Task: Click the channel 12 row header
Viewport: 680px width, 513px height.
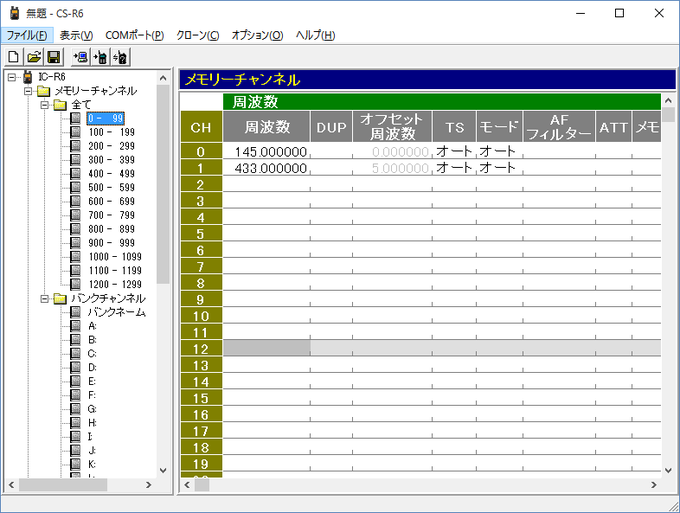Action: 201,349
